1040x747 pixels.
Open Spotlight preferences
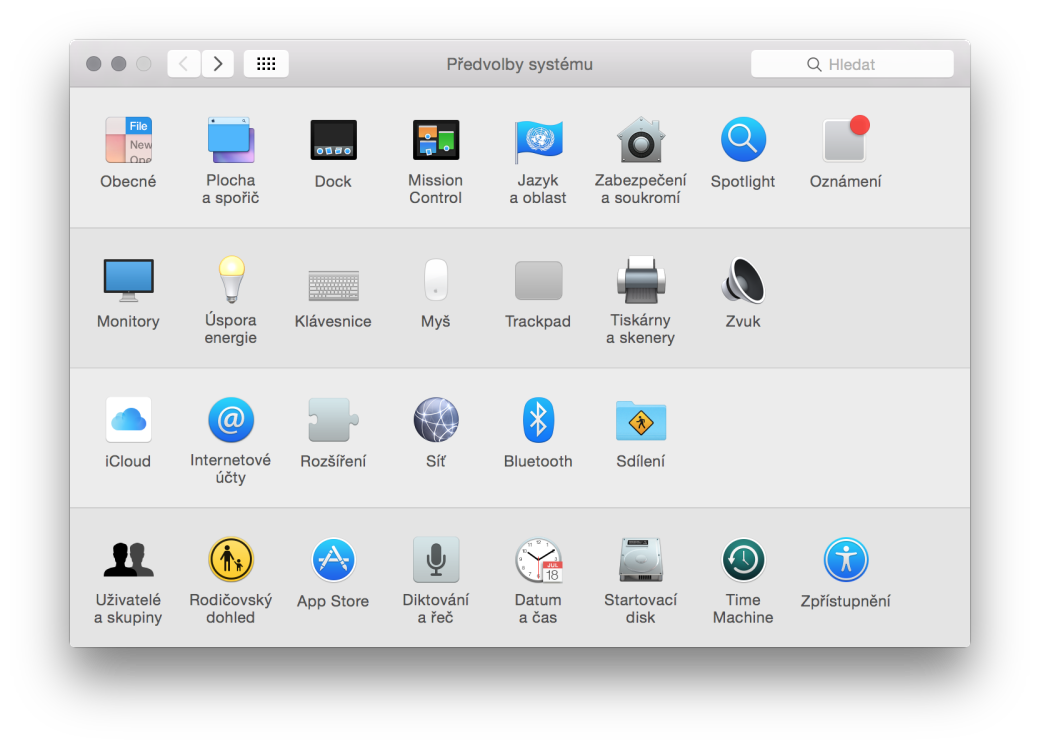click(x=743, y=139)
